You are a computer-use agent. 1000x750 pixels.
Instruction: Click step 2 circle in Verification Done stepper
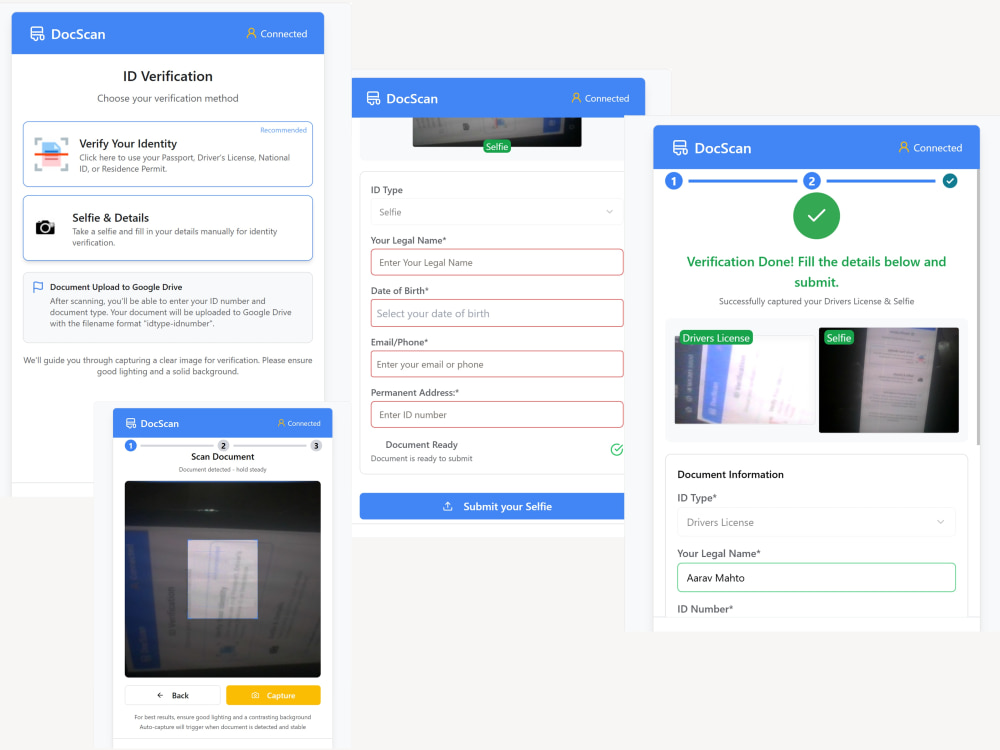(x=811, y=181)
